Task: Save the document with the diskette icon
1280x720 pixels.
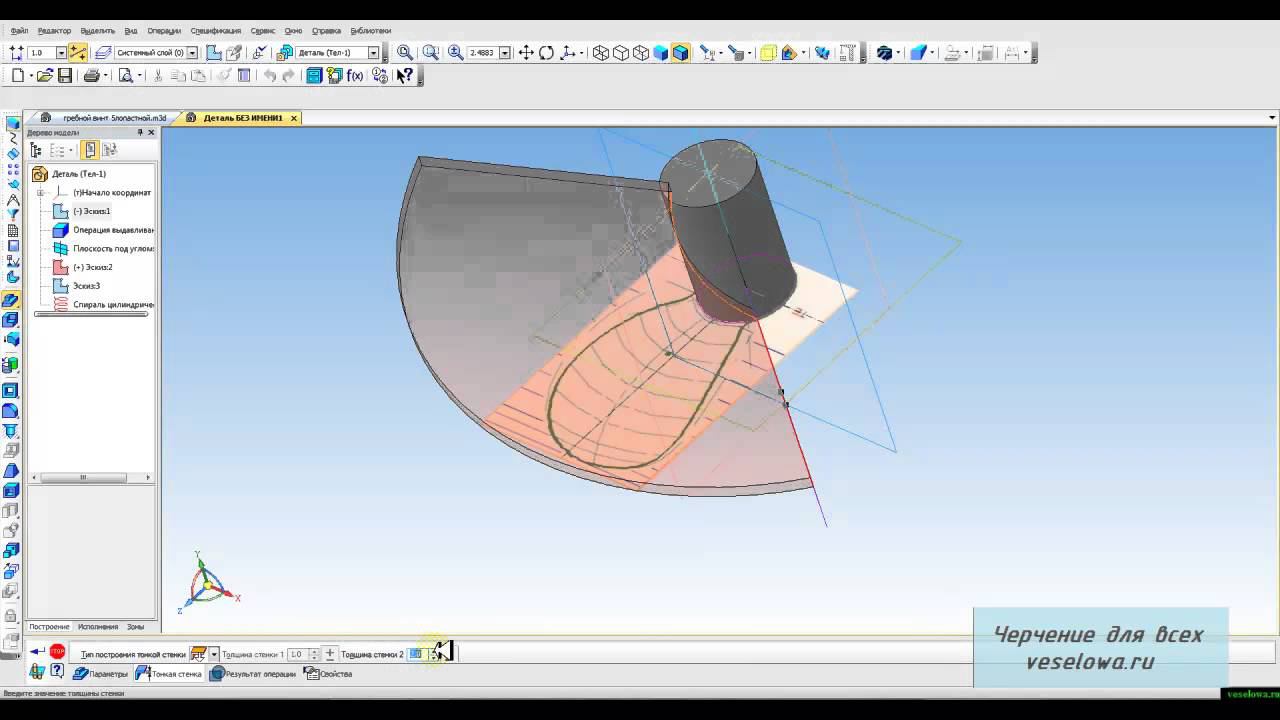Action: [x=65, y=76]
